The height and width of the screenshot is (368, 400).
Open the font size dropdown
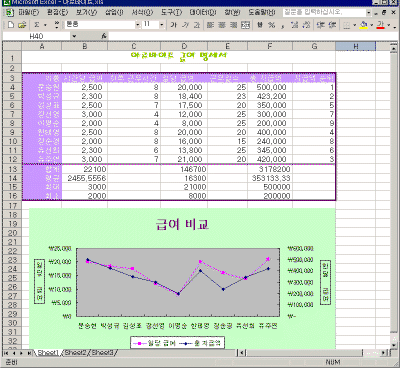[x=162, y=25]
